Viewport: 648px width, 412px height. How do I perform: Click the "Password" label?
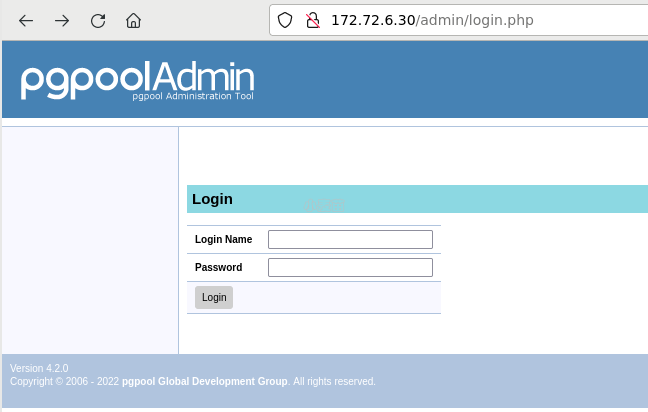(x=218, y=267)
